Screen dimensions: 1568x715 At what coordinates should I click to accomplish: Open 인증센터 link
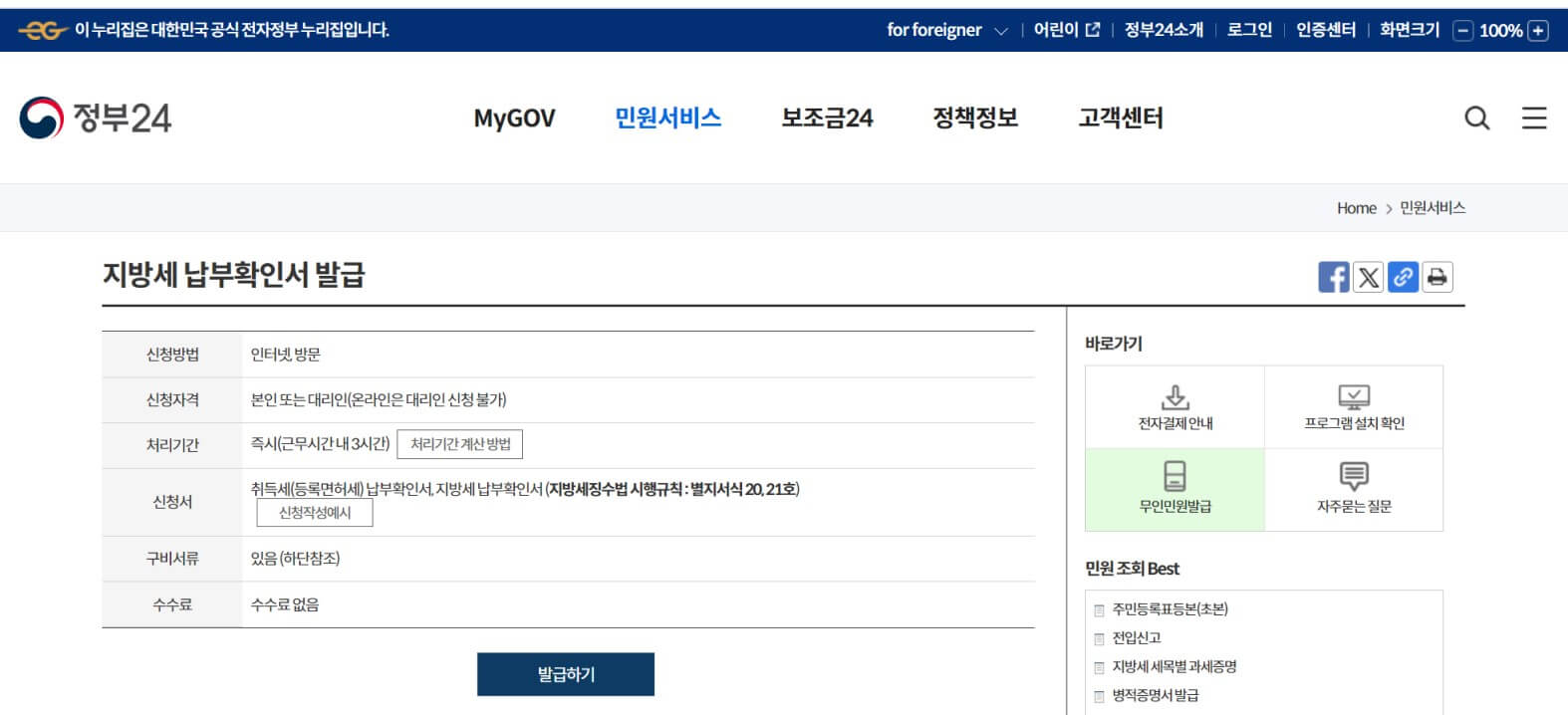point(1326,31)
